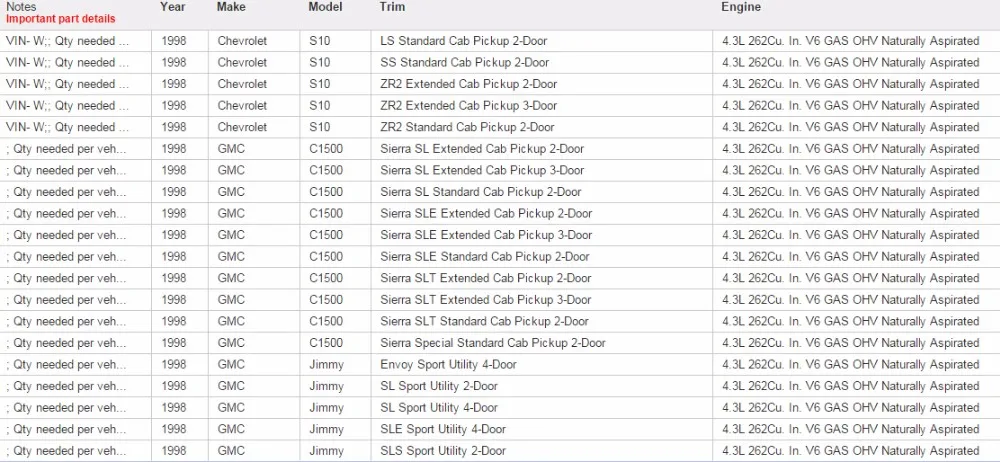Click the Envoy Sport Utility 4-Door trim

pyautogui.click(x=448, y=365)
